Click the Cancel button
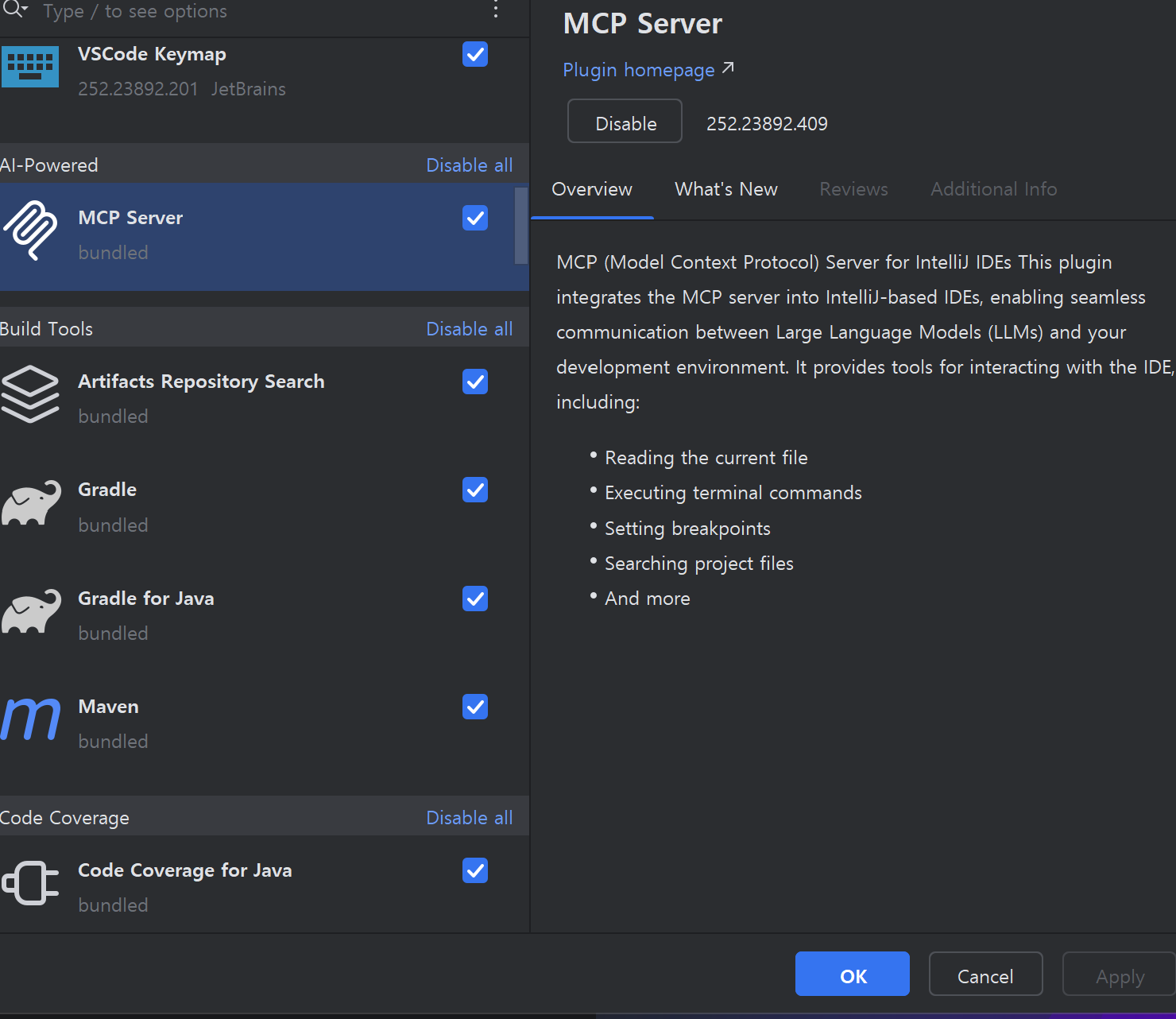 coord(985,974)
